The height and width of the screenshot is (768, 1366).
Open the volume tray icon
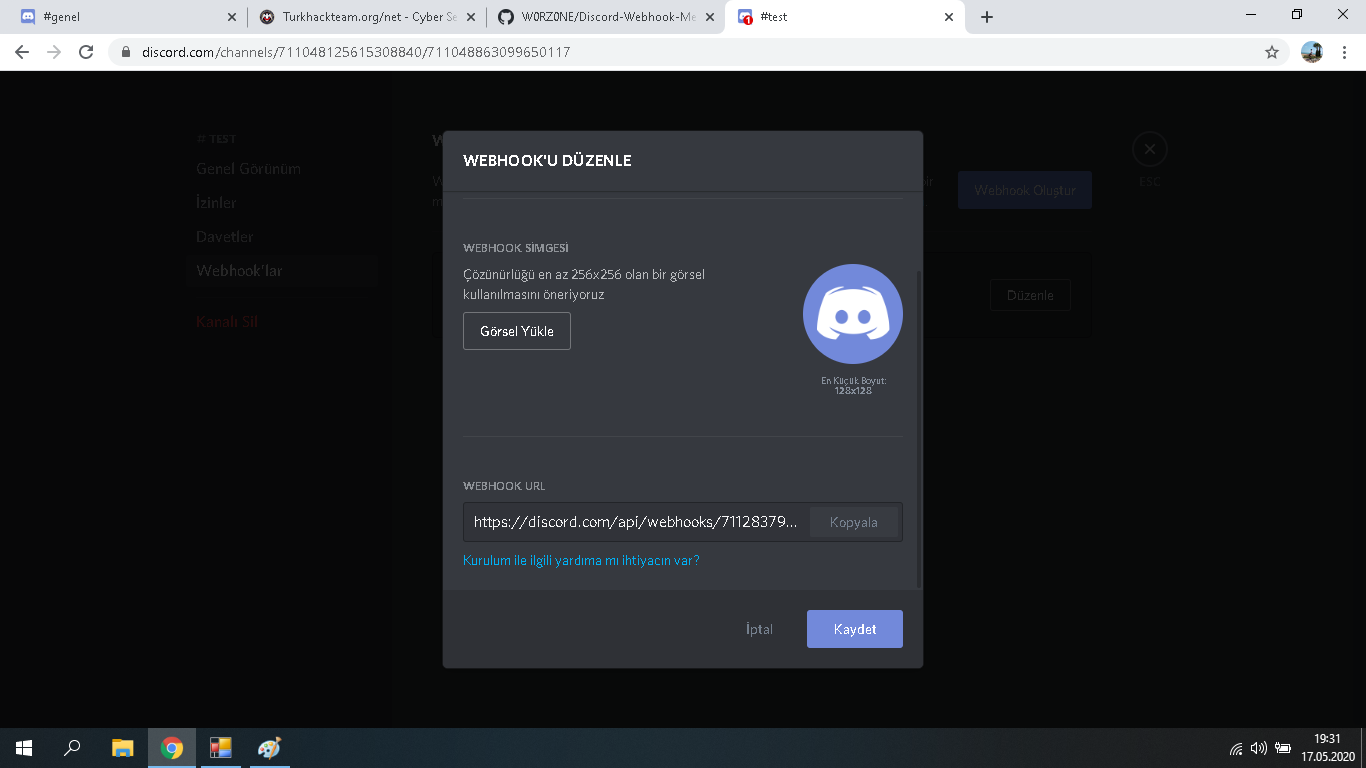pyautogui.click(x=1259, y=748)
